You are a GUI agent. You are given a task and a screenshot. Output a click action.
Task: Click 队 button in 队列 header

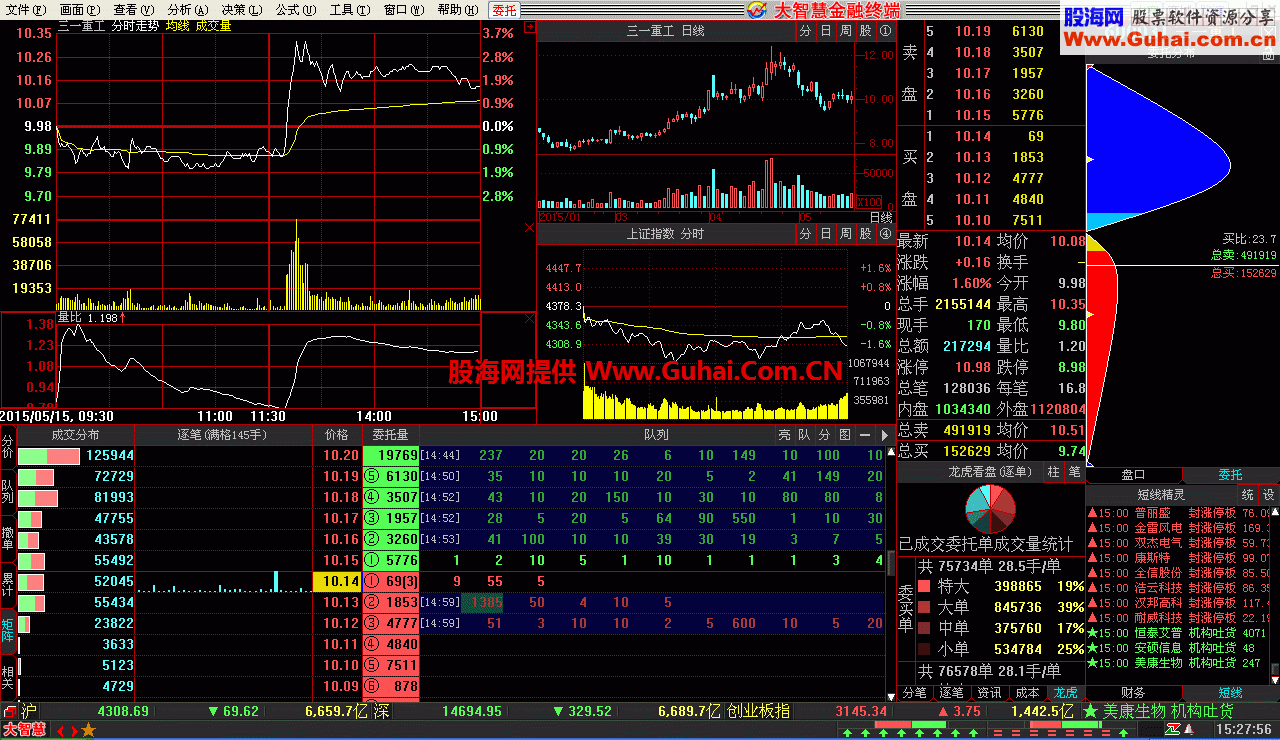tap(804, 435)
